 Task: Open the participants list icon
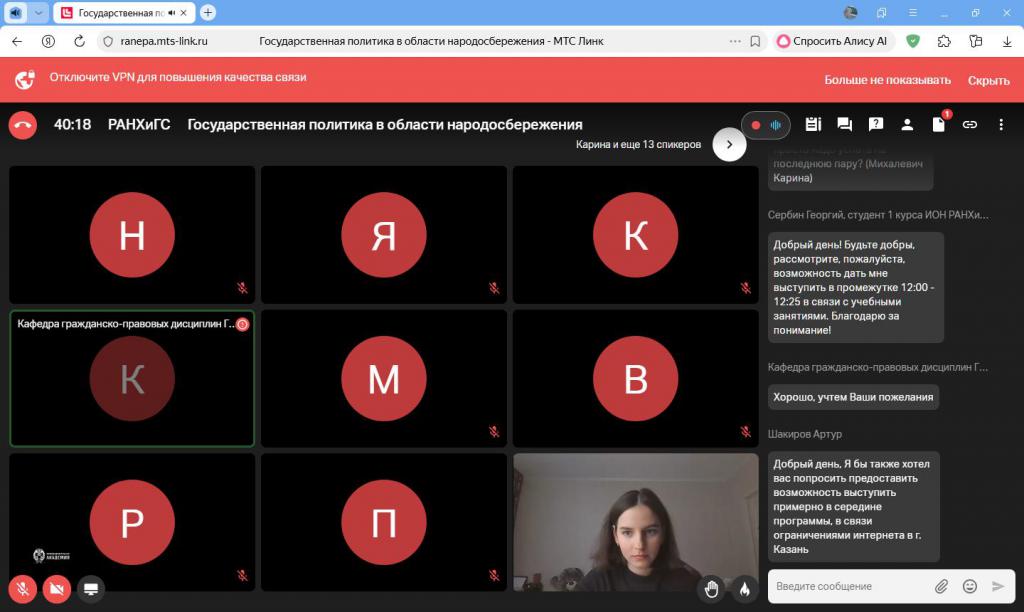(x=907, y=125)
